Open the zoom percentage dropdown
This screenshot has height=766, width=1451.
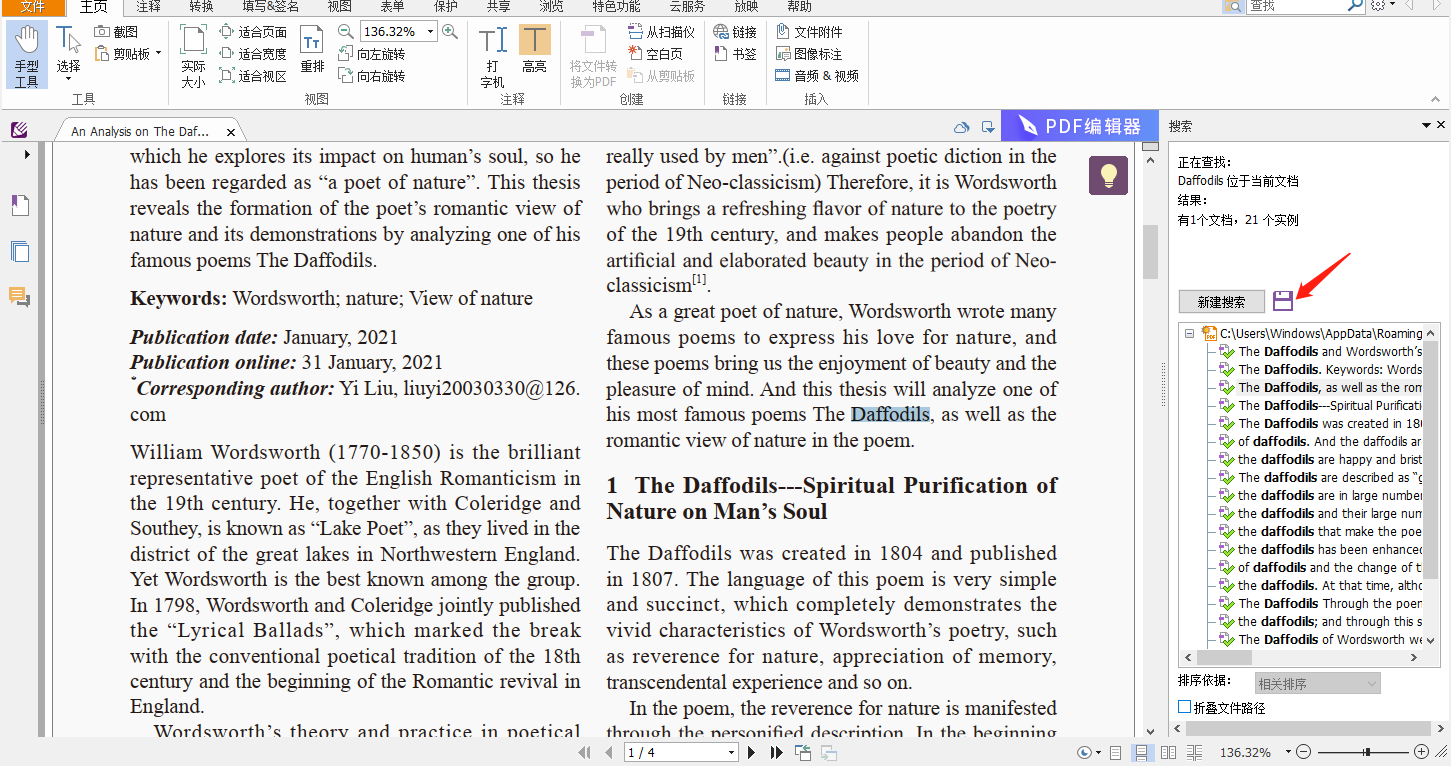tap(431, 32)
